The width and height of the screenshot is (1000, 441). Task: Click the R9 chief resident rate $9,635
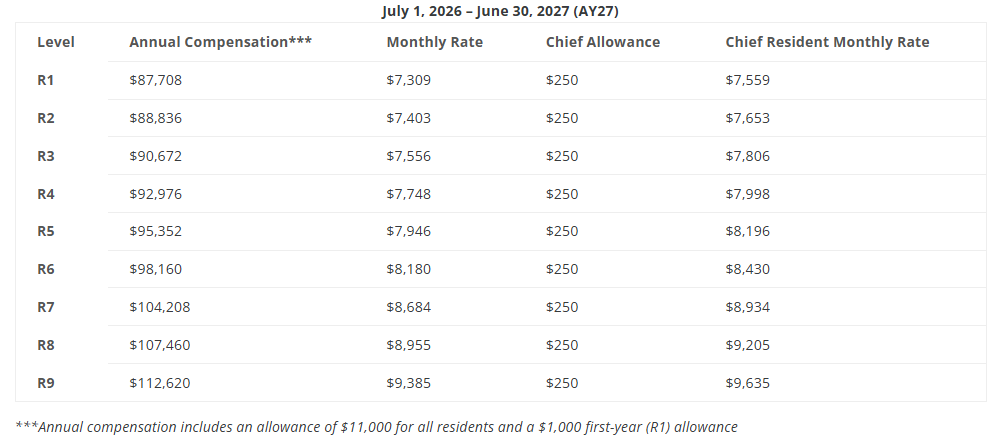tap(748, 383)
